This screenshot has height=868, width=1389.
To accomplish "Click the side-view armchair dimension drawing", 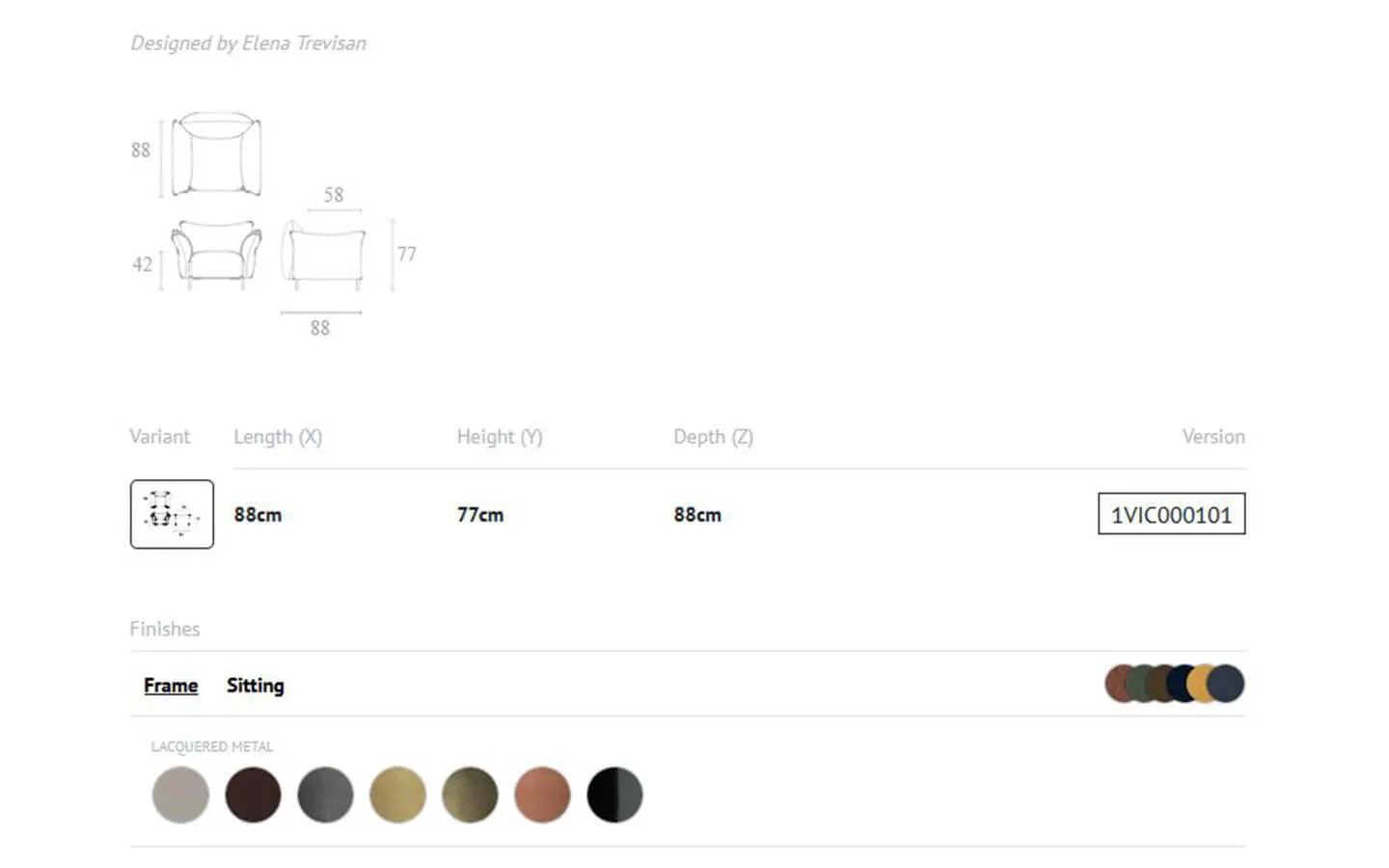I will click(324, 255).
